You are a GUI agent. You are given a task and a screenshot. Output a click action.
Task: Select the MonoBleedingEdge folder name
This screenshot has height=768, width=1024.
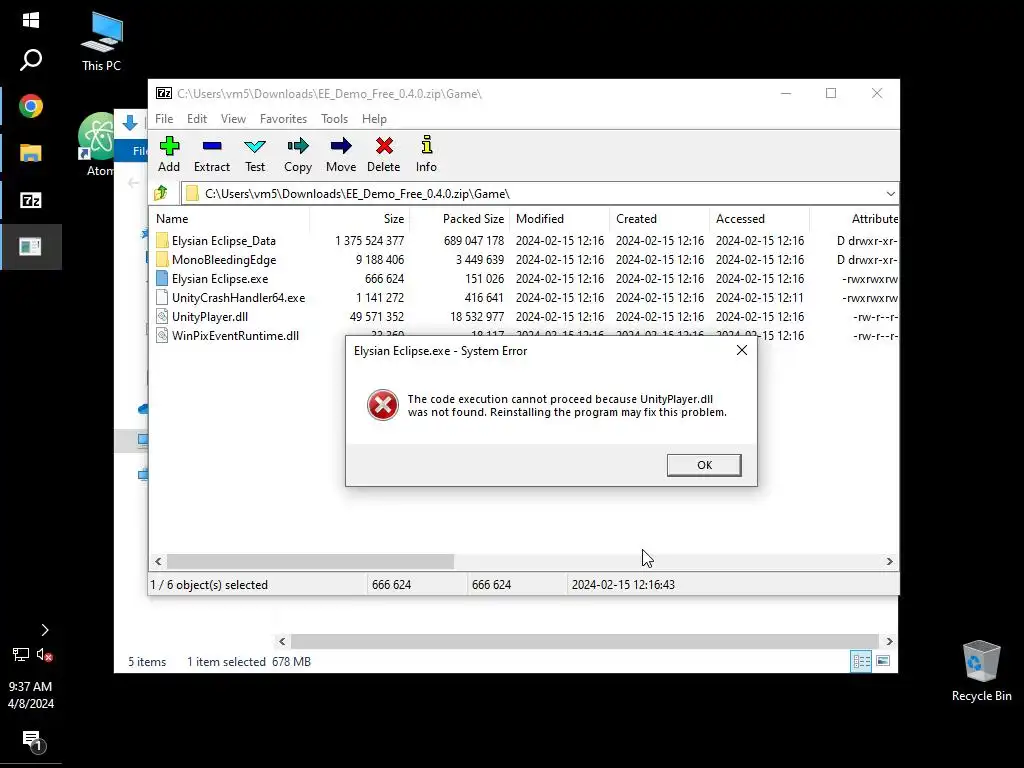(224, 259)
